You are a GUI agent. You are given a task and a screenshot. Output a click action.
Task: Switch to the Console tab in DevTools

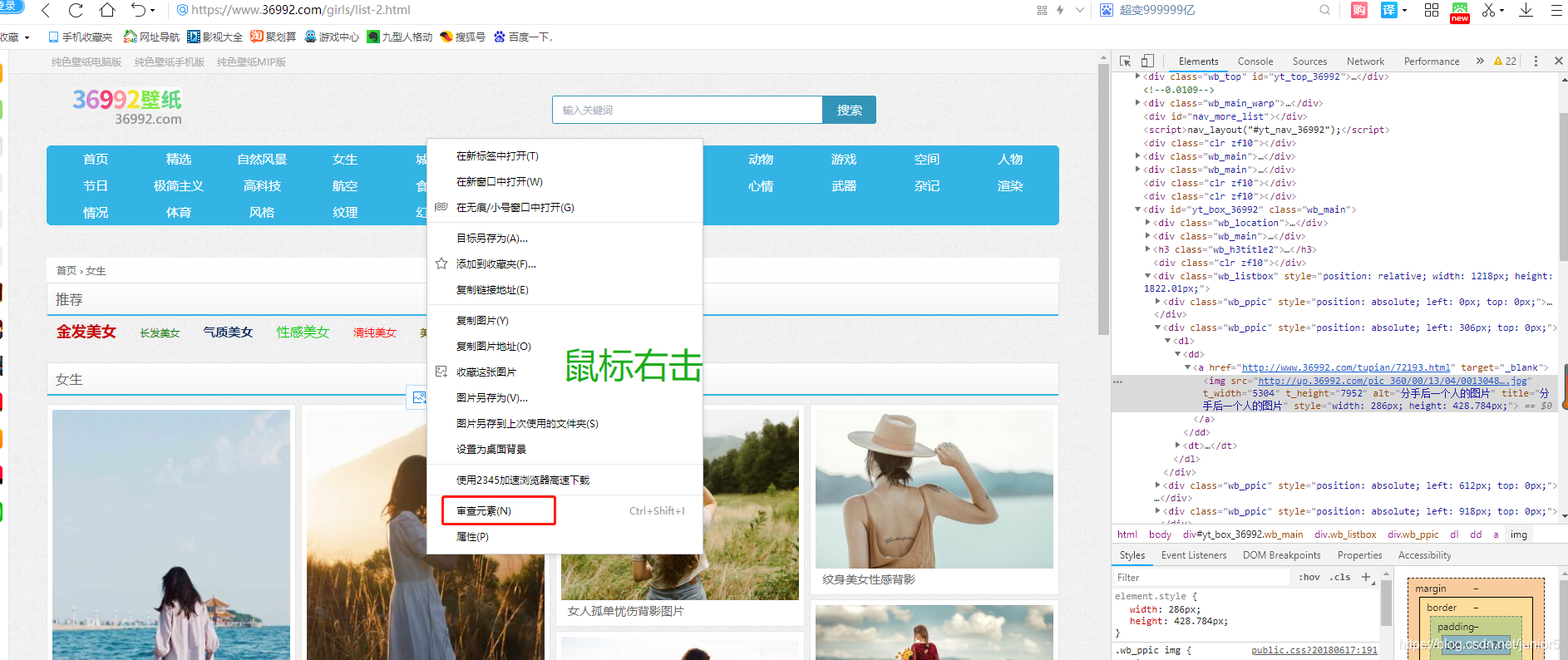tap(1255, 62)
